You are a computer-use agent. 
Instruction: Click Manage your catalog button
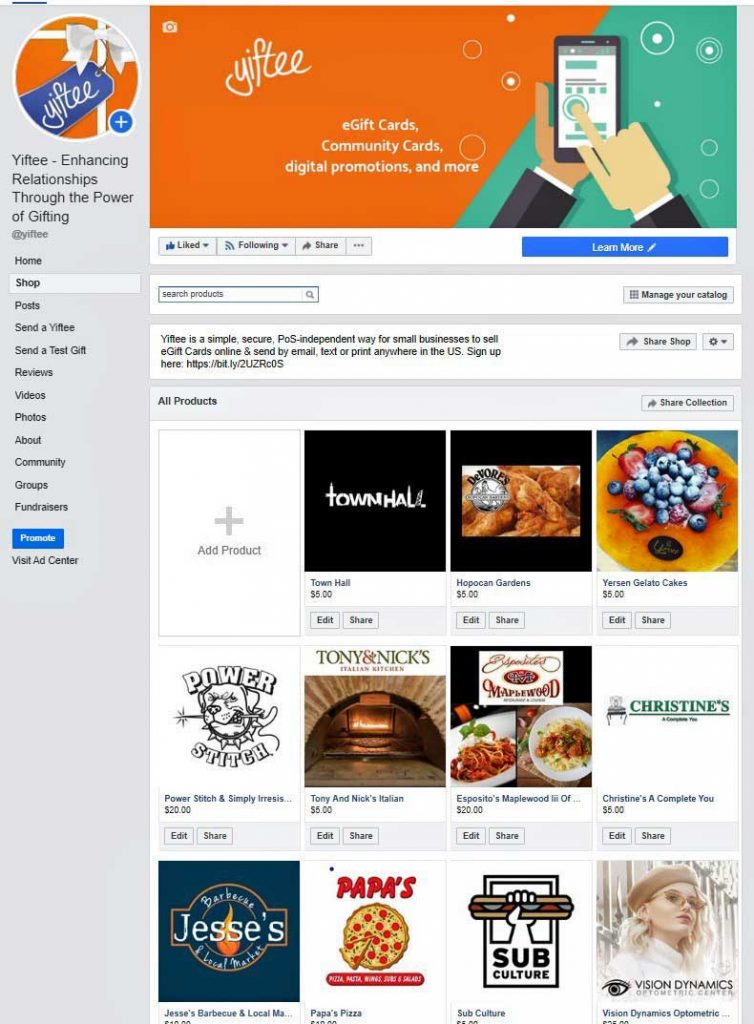(x=678, y=295)
